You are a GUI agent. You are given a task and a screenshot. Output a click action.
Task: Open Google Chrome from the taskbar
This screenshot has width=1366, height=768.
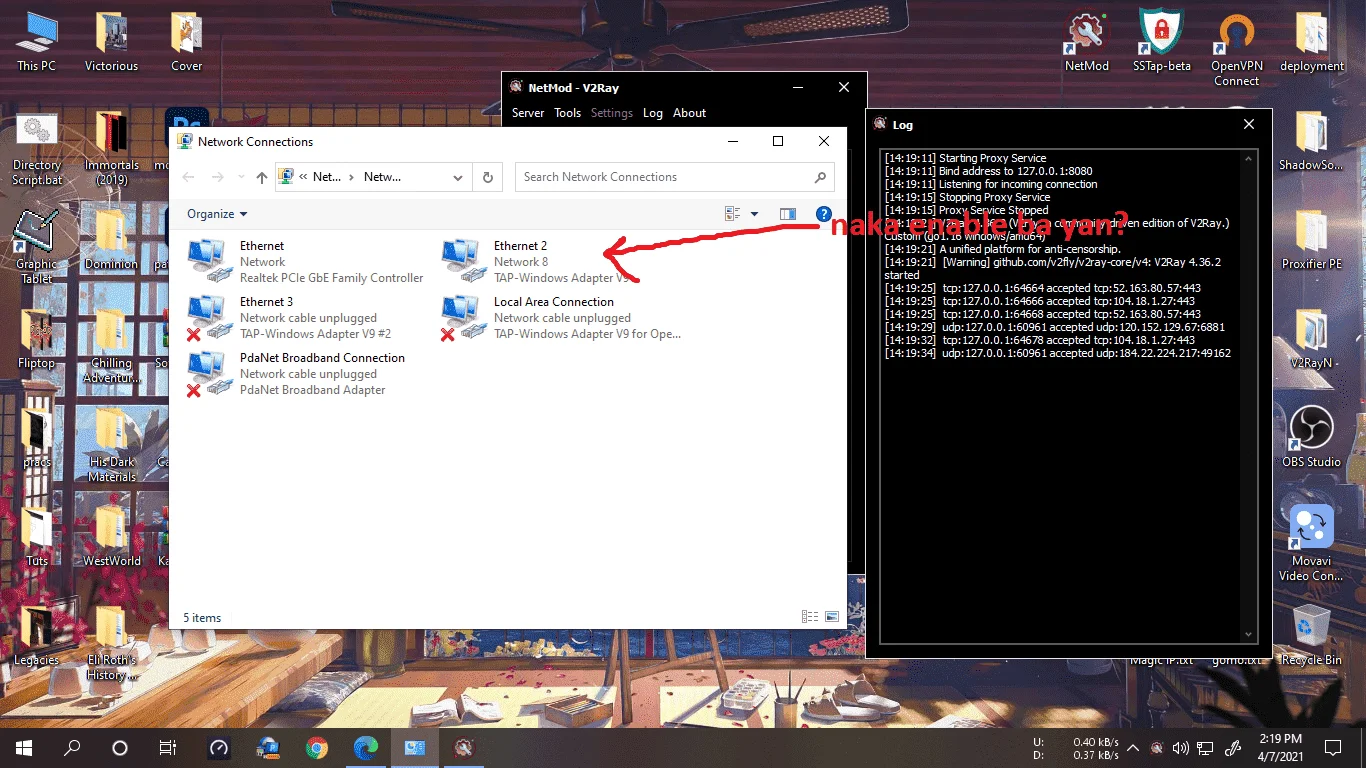(x=316, y=747)
